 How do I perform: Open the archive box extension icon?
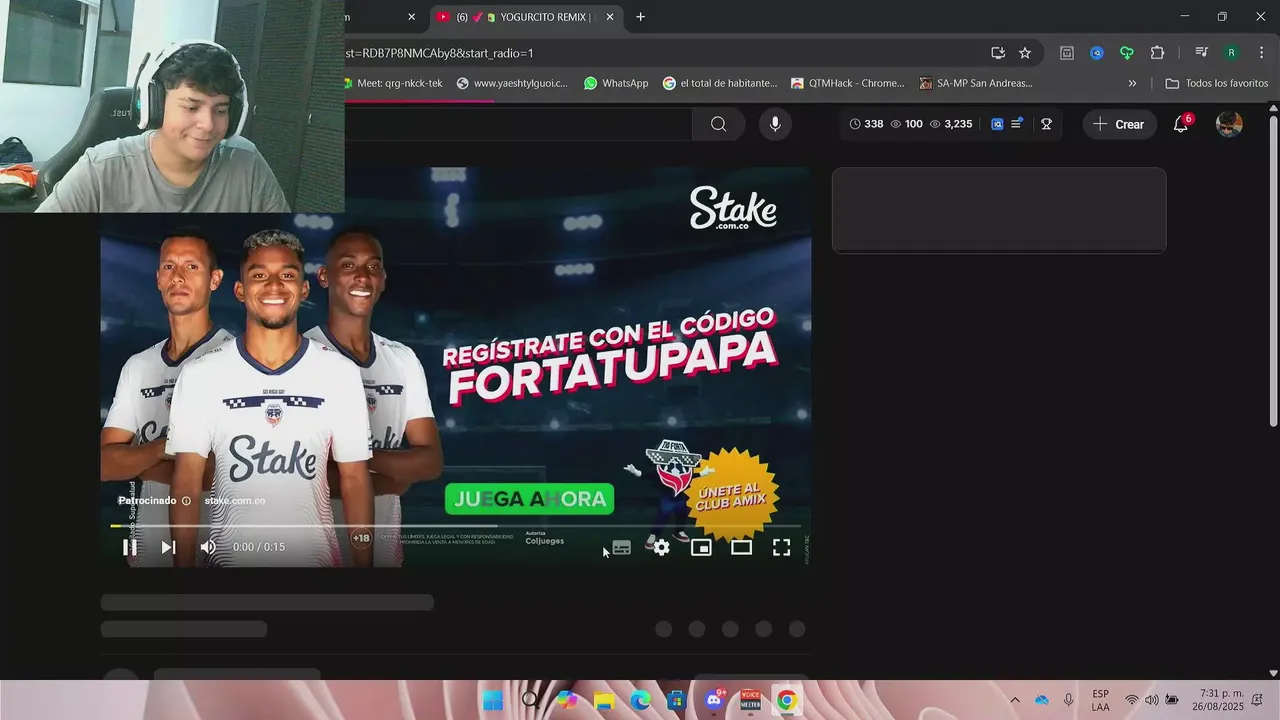[1067, 53]
